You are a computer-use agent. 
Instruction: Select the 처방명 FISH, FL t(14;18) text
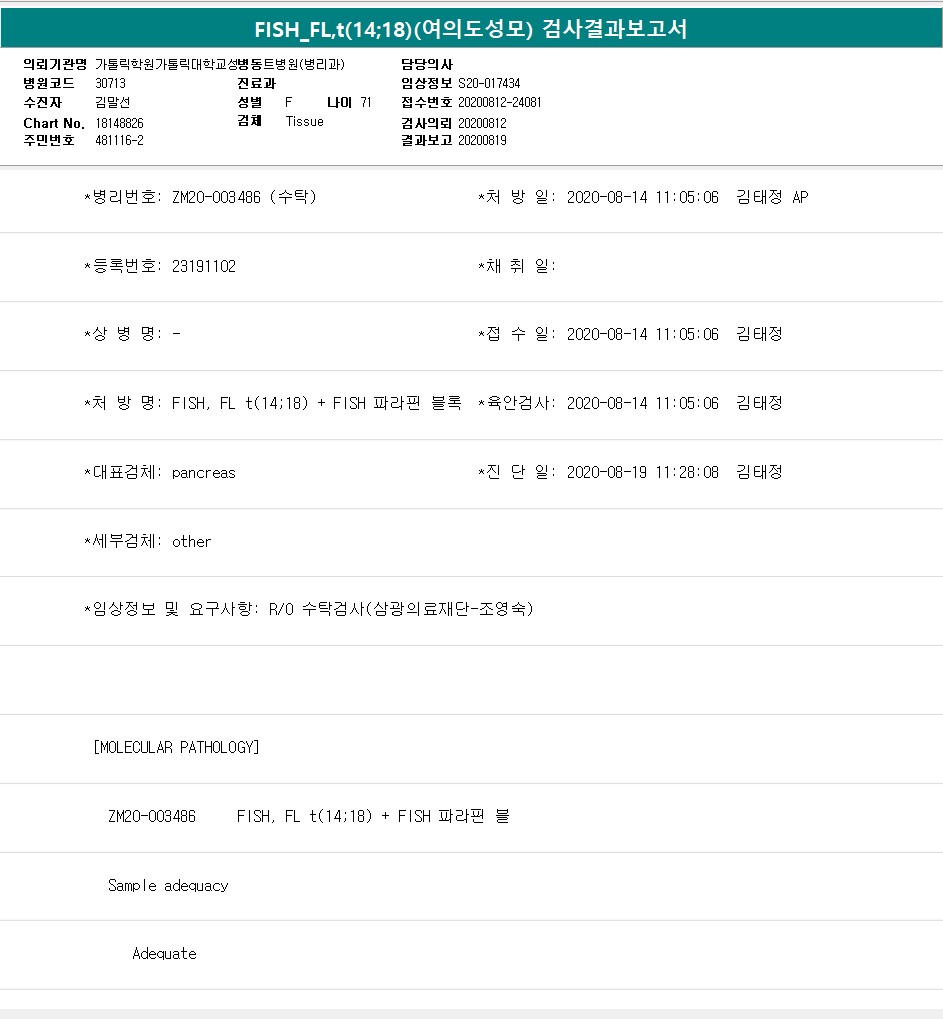(316, 403)
